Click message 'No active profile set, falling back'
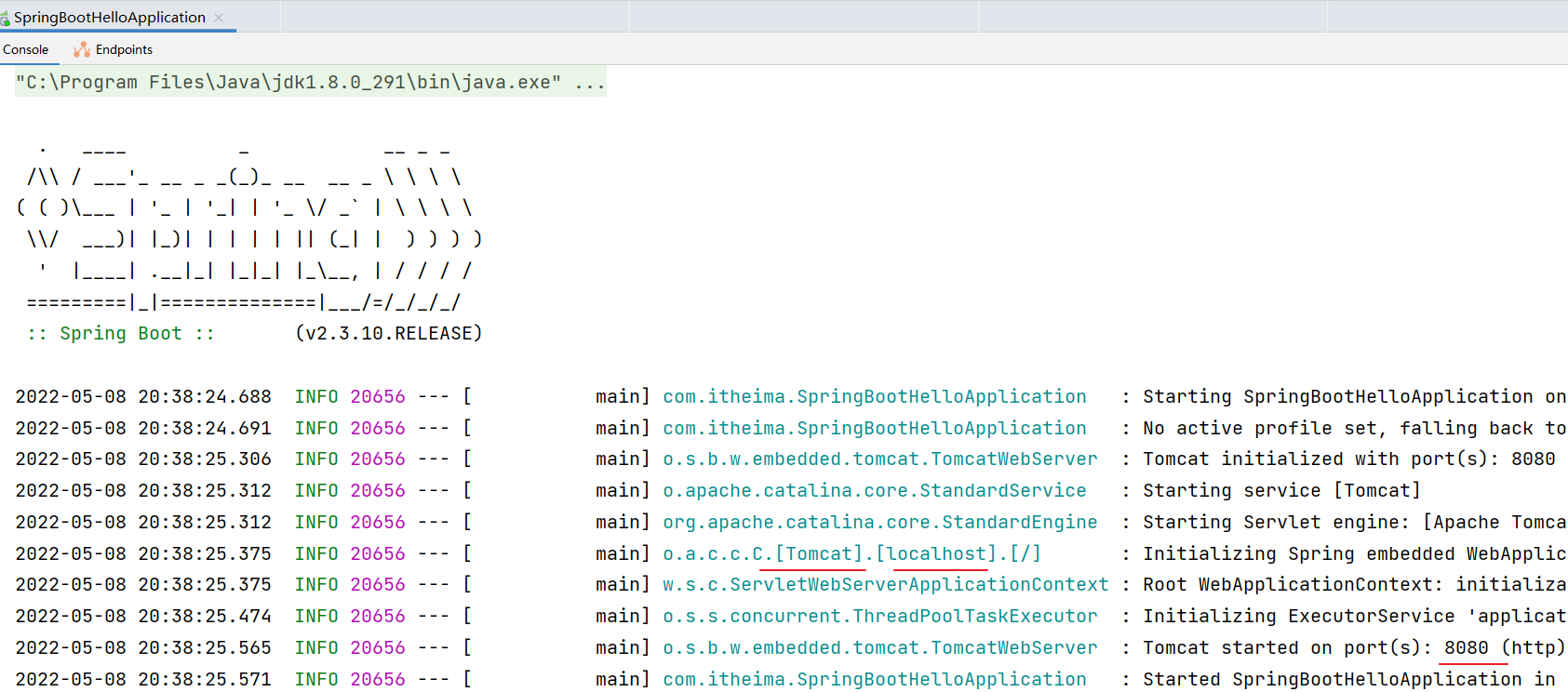1568x692 pixels. [1338, 428]
